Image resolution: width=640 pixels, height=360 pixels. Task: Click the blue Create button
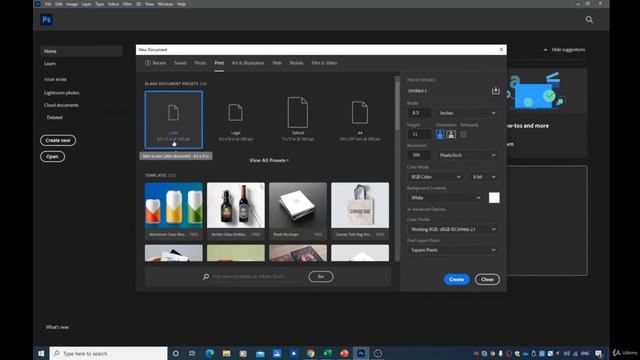click(x=456, y=280)
